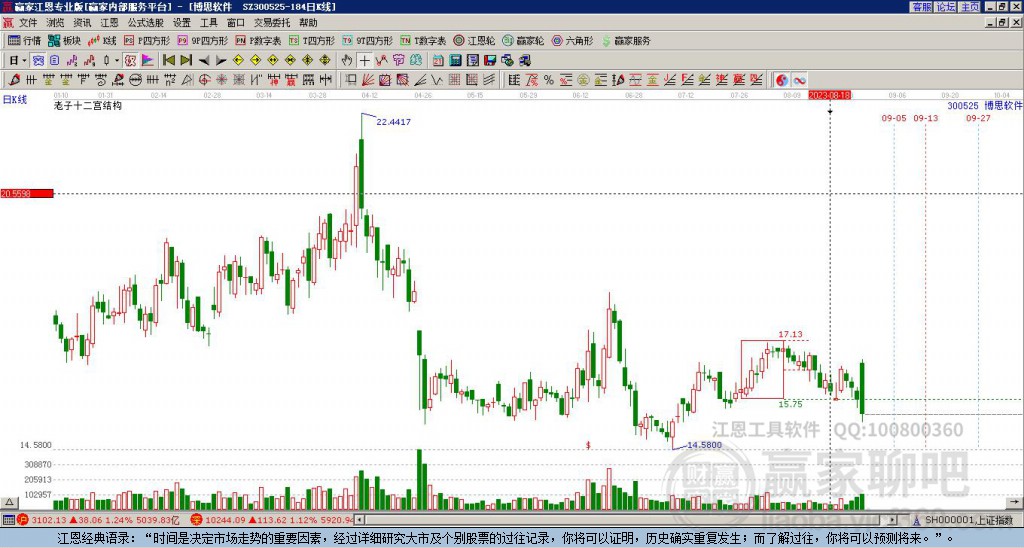Click the 14.5800 low price label on chart

tap(705, 445)
